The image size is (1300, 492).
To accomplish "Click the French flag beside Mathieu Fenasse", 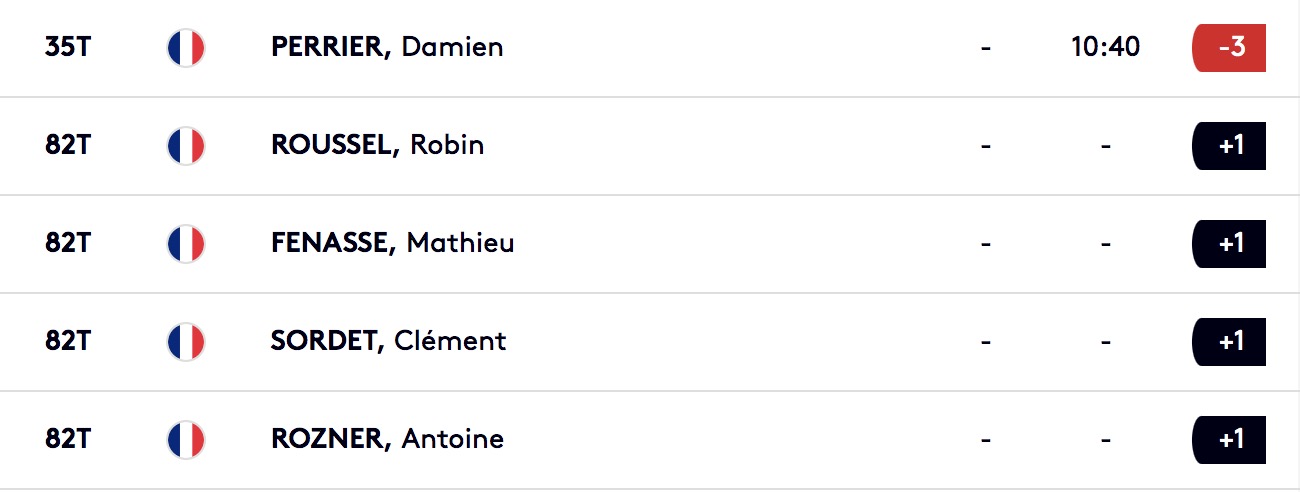I will click(186, 243).
